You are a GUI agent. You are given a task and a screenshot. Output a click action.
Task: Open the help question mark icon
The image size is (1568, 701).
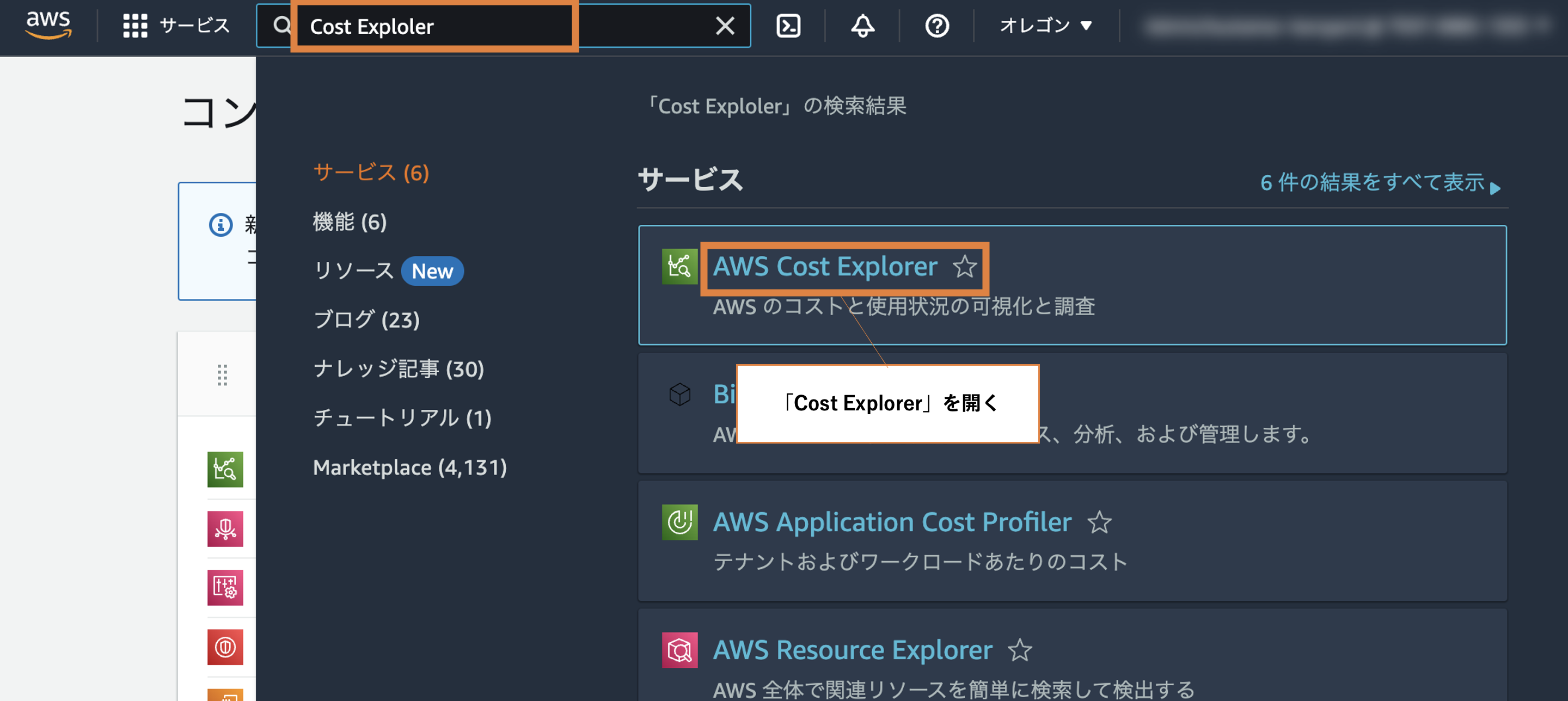click(x=937, y=26)
